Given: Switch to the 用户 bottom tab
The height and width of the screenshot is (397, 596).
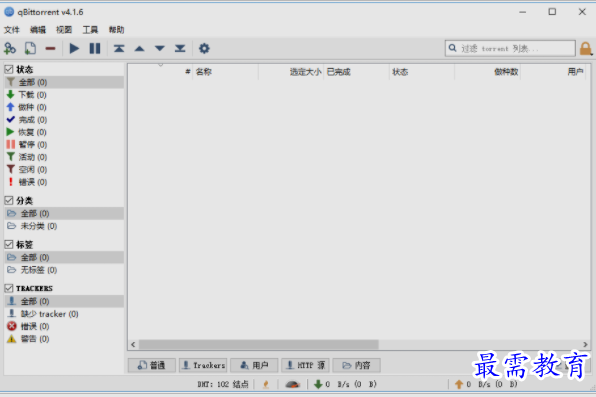Looking at the screenshot, I should coord(254,365).
